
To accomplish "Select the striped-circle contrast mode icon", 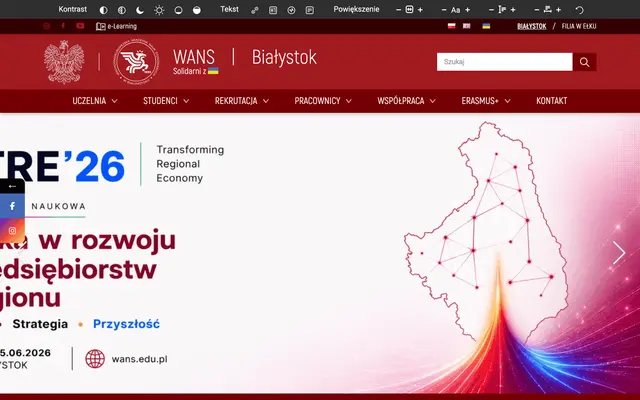I will (122, 10).
